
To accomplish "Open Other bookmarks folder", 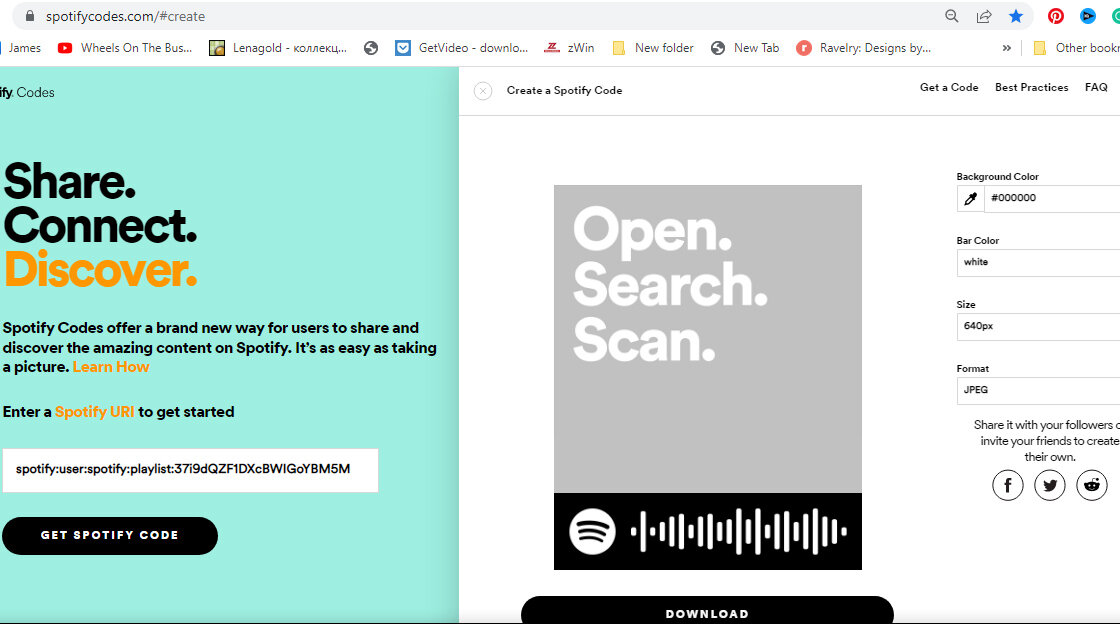I will pyautogui.click(x=1076, y=48).
